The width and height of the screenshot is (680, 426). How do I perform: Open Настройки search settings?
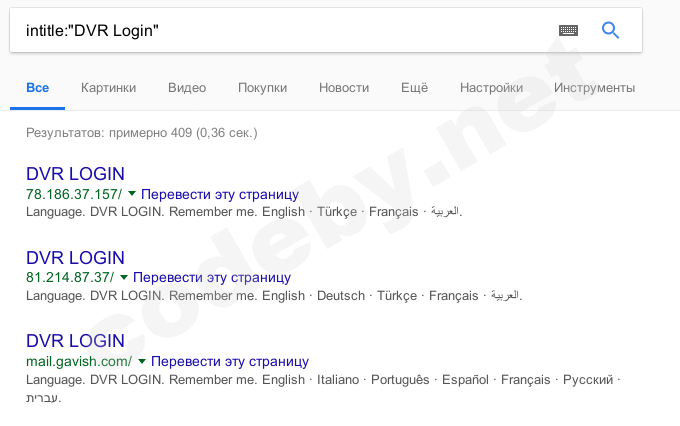tap(491, 88)
